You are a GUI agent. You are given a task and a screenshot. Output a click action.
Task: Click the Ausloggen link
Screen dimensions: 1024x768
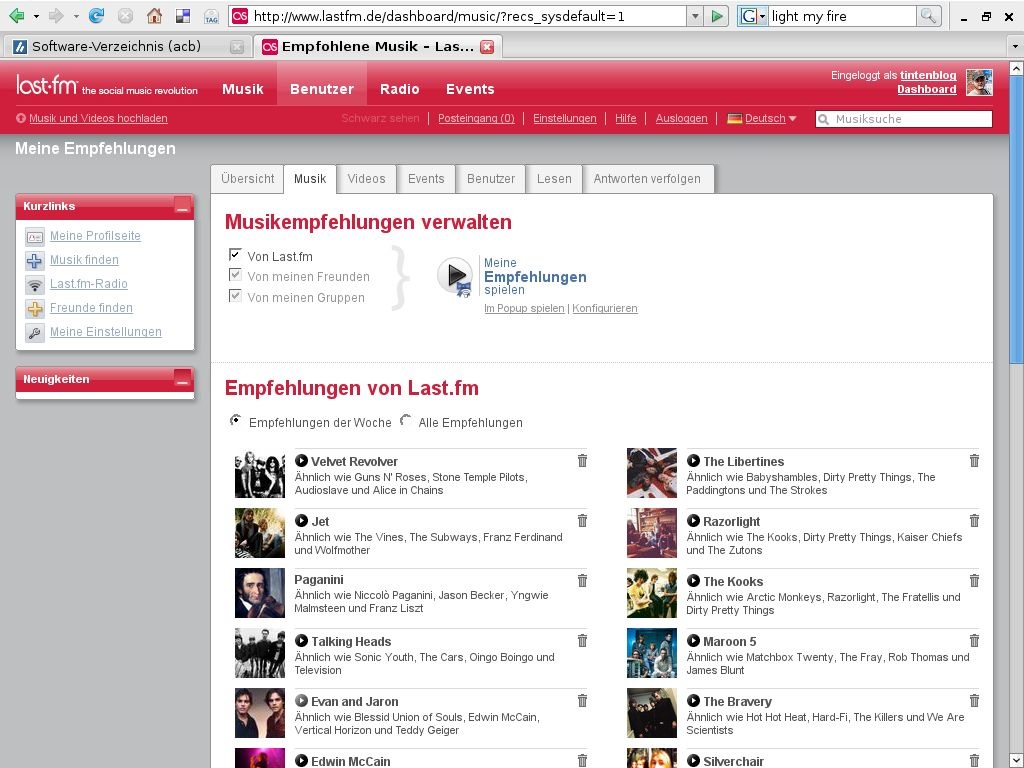point(681,118)
